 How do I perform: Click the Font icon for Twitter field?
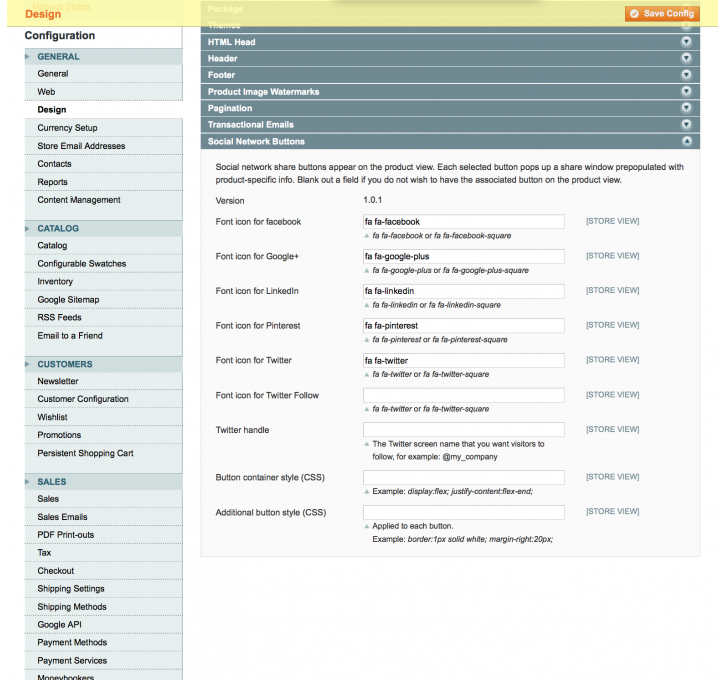463,360
